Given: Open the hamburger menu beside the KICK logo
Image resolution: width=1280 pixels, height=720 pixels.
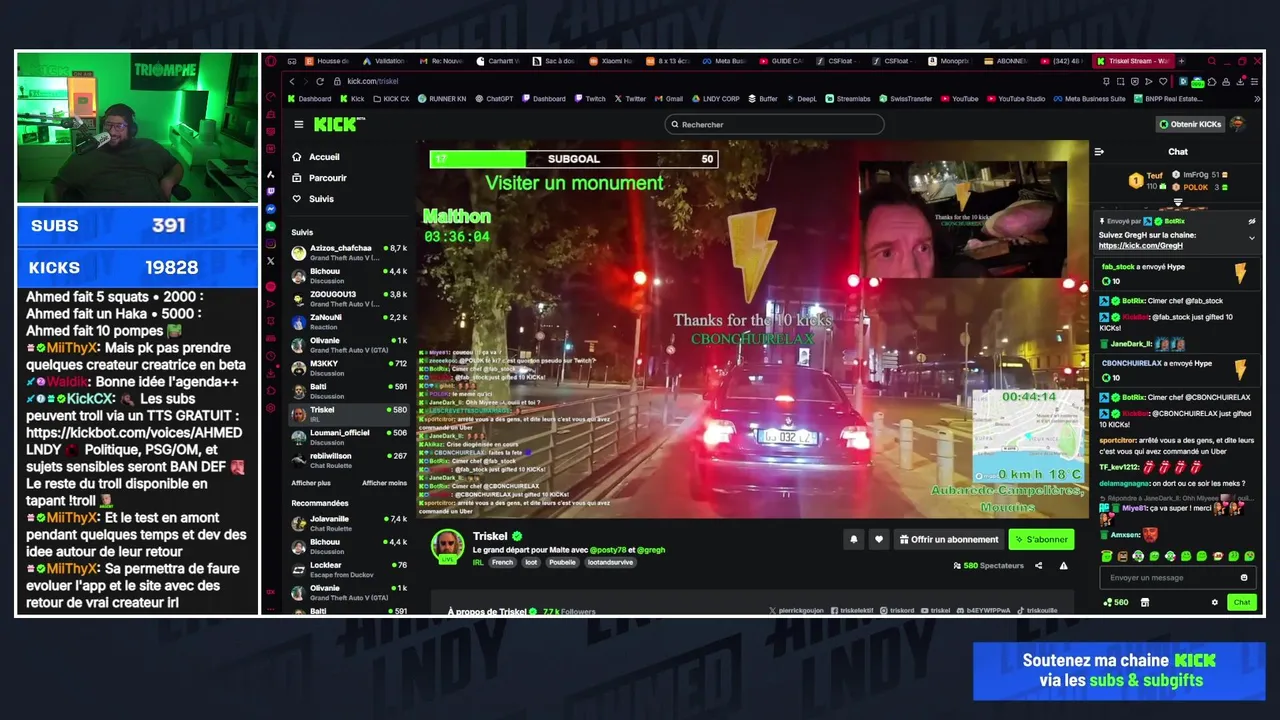Looking at the screenshot, I should [298, 124].
